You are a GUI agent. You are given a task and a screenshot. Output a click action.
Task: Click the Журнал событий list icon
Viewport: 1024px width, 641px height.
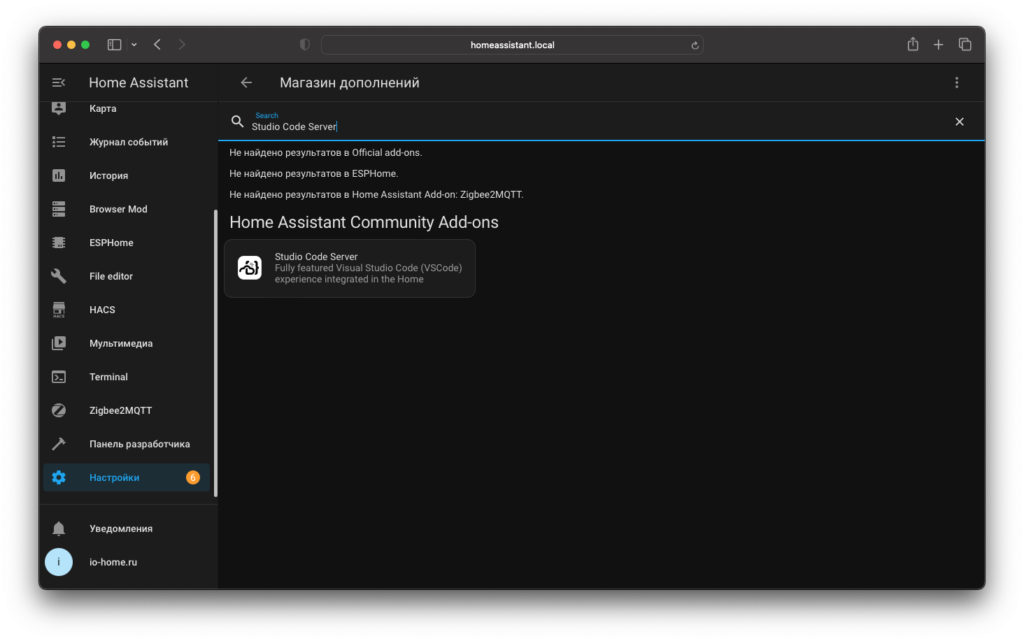pyautogui.click(x=58, y=142)
